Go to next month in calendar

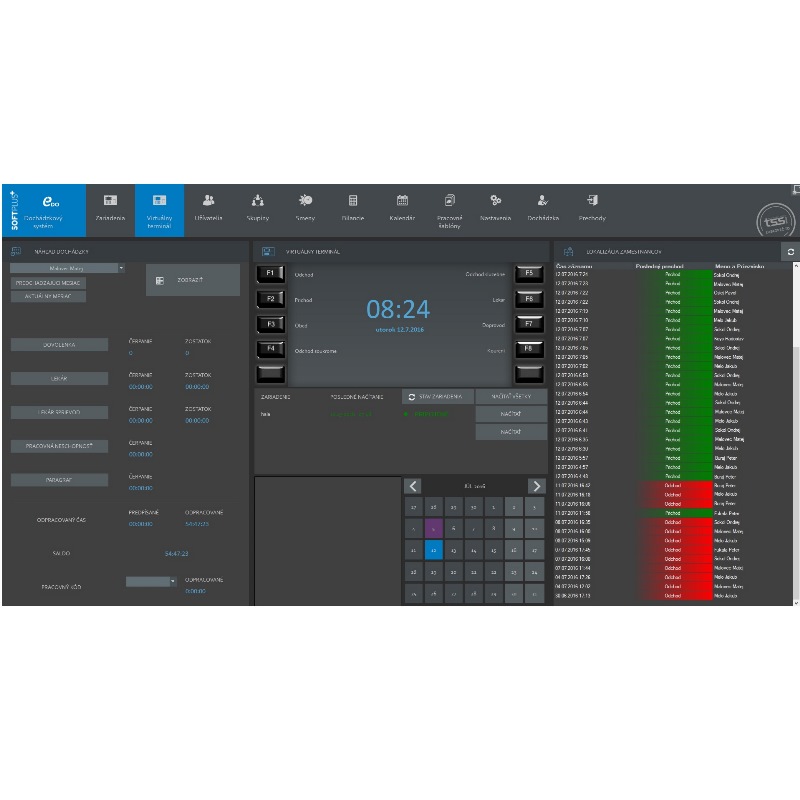tap(536, 486)
